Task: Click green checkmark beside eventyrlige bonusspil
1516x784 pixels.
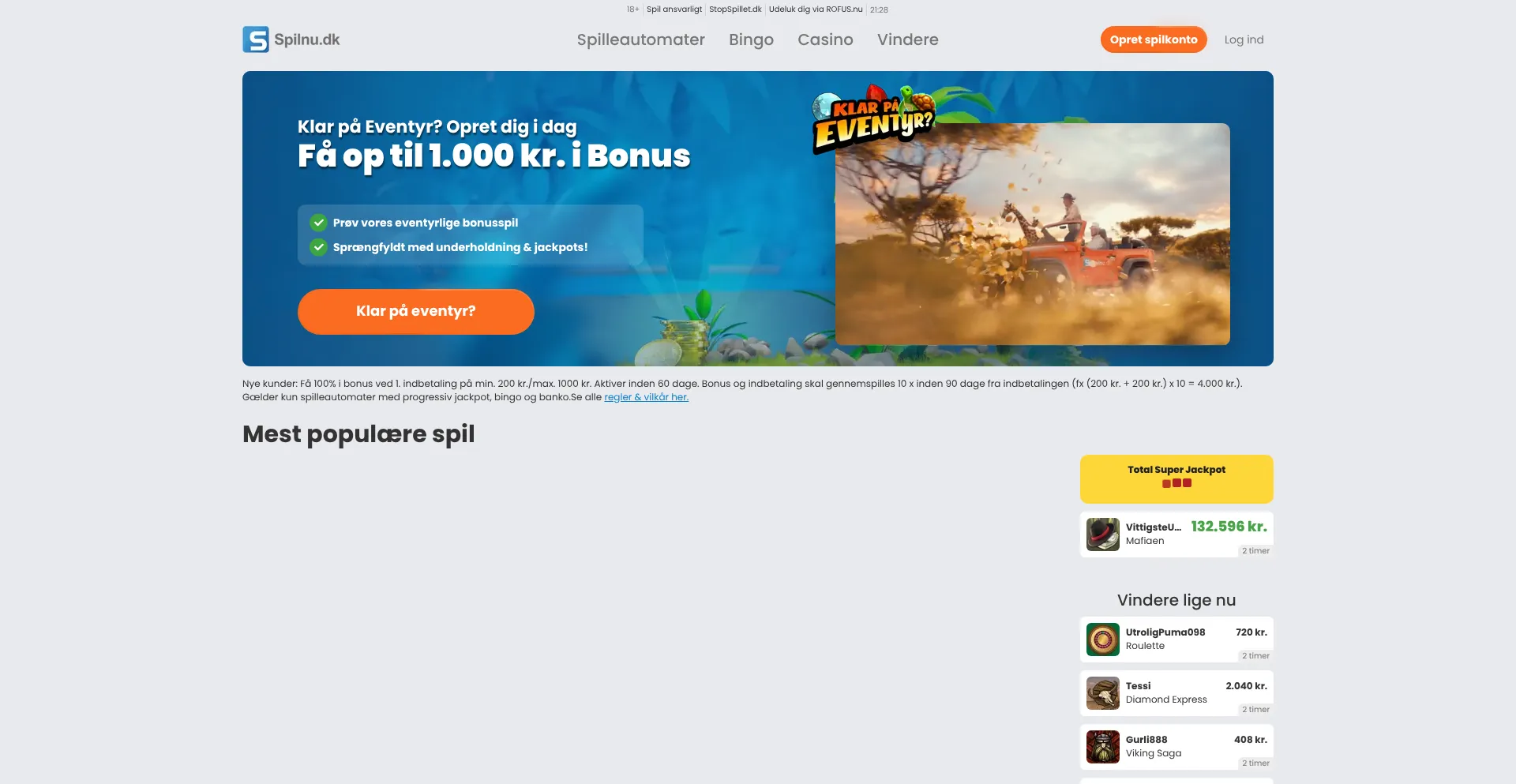Action: pos(318,223)
